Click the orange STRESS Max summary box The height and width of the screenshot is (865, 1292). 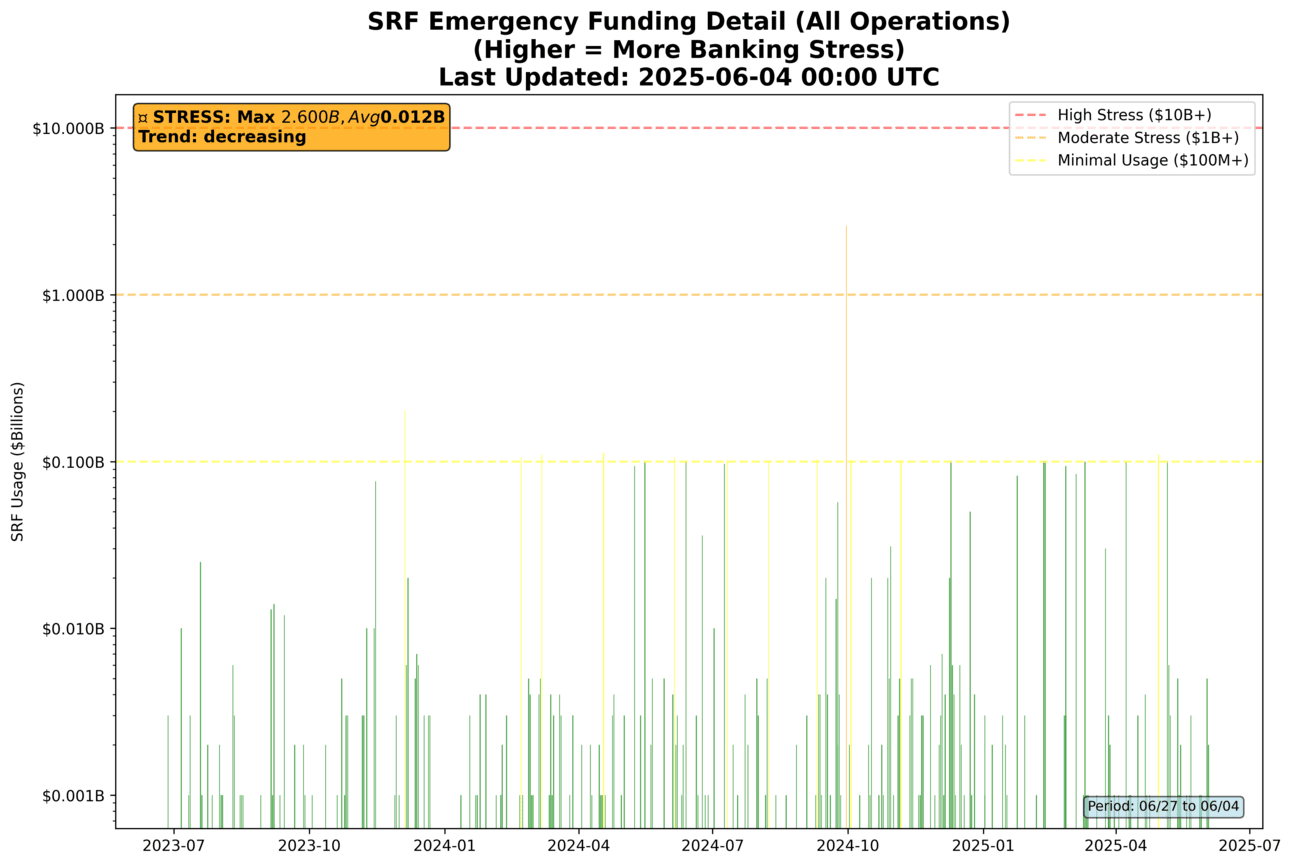click(x=291, y=127)
